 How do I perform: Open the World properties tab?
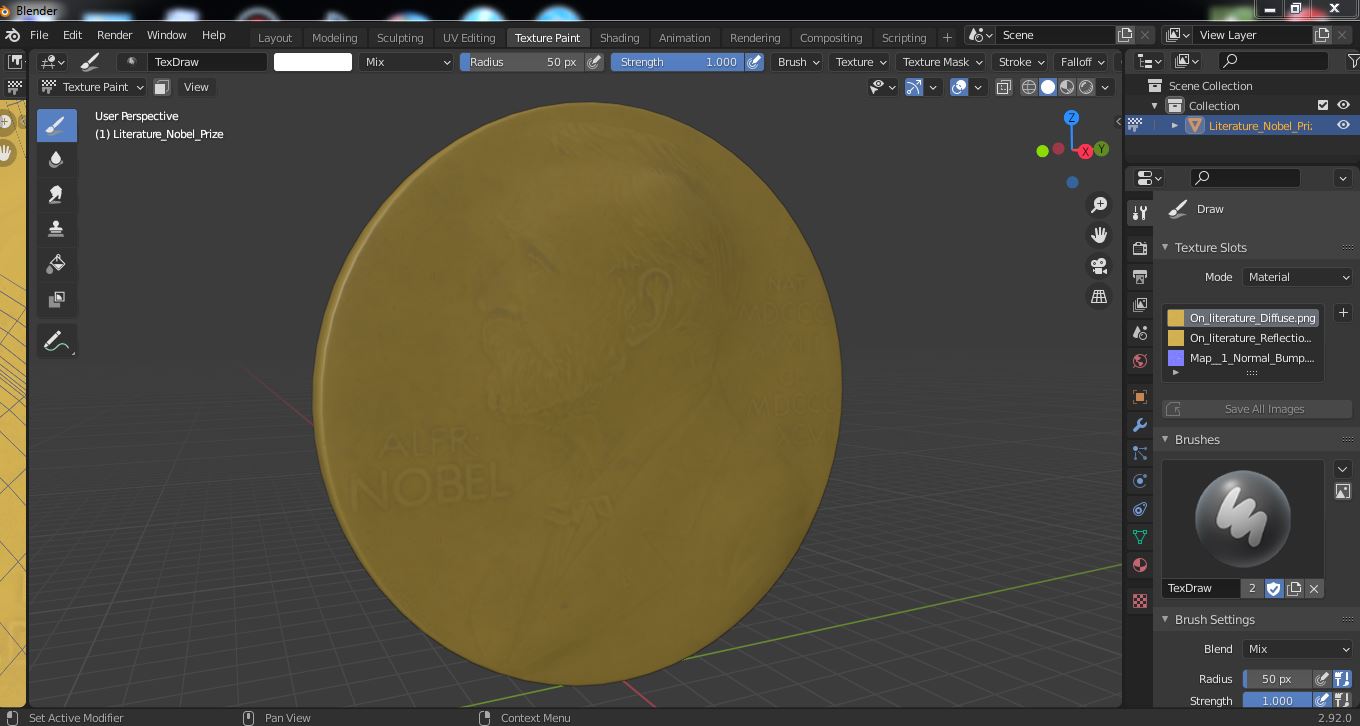(x=1139, y=360)
